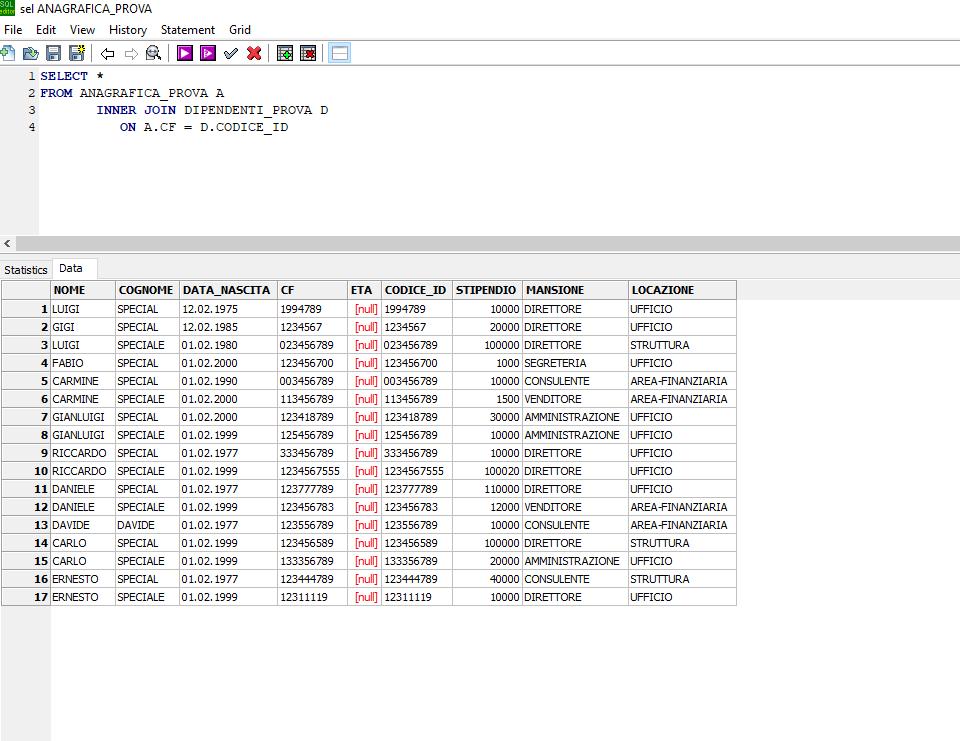
Task: Open a saved SQL file icon
Action: pyautogui.click(x=30, y=53)
